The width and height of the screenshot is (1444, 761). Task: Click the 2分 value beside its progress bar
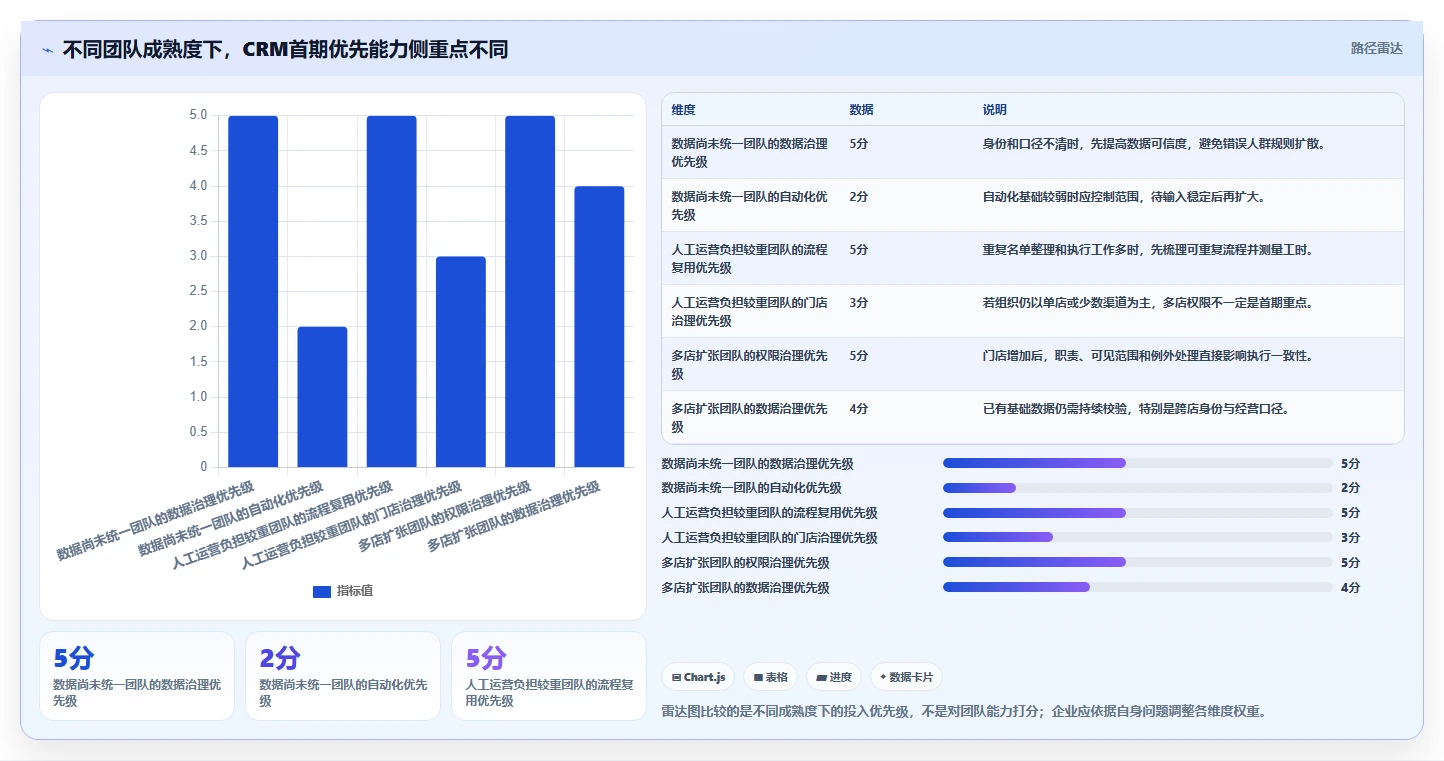pos(1350,488)
